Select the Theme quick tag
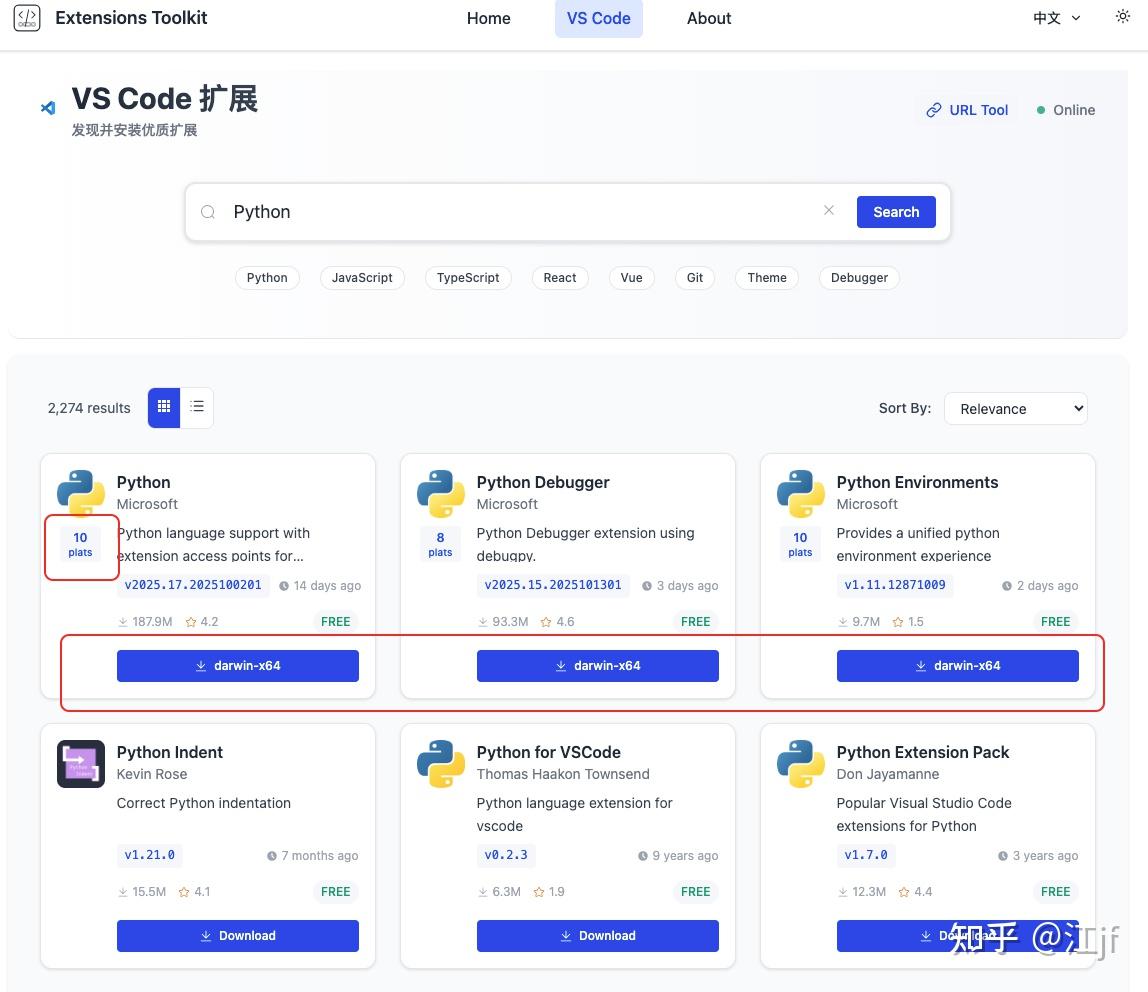The image size is (1148, 992). click(767, 277)
